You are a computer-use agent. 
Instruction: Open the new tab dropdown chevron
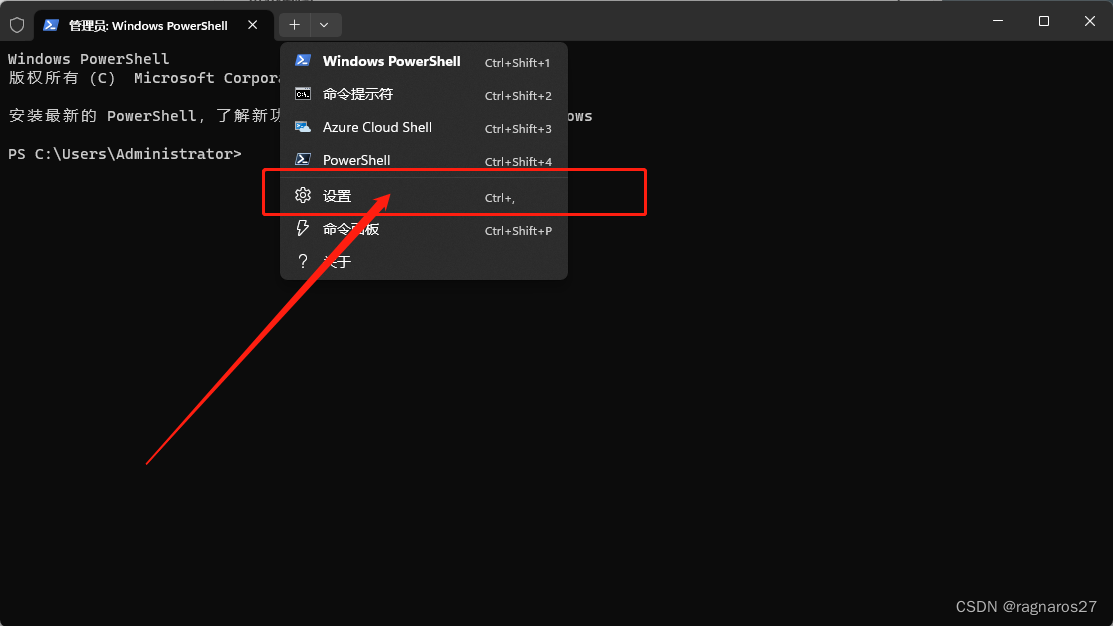click(322, 25)
